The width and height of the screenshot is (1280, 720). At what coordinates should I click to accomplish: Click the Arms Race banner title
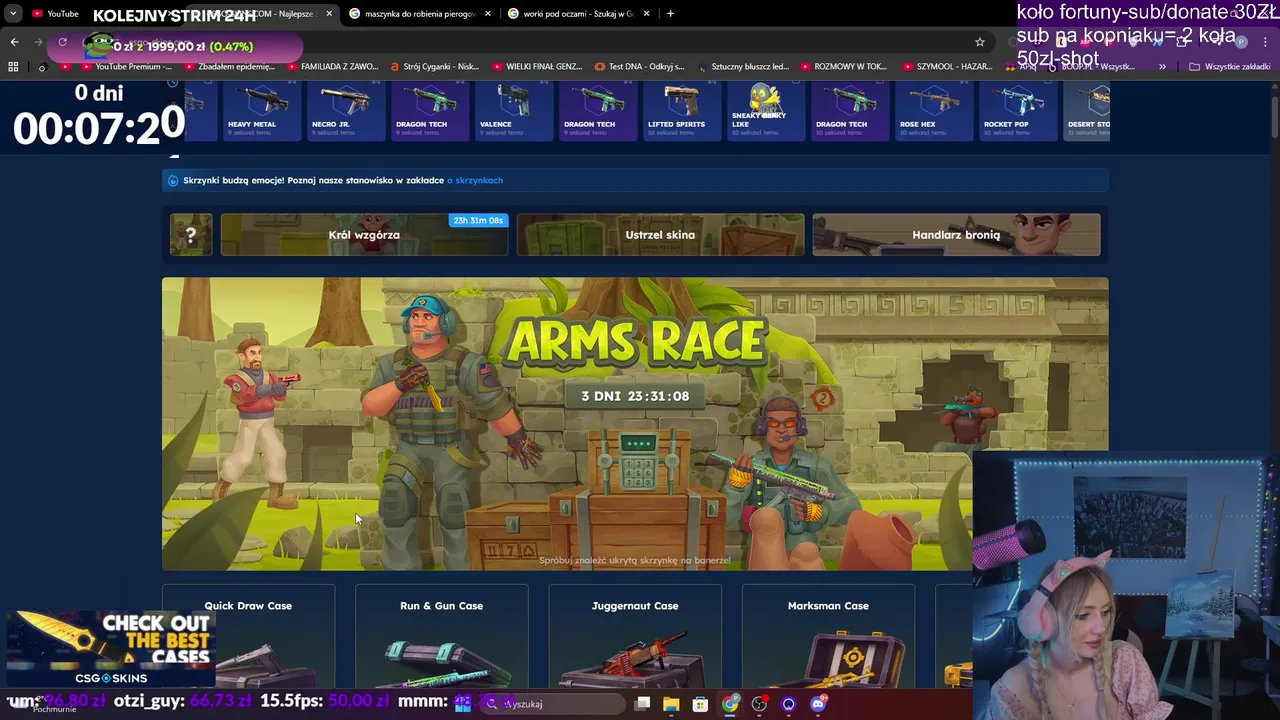click(x=636, y=340)
